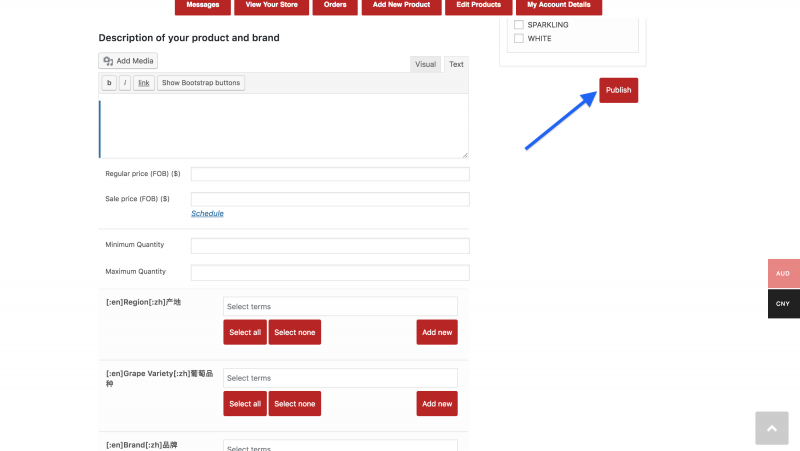Click the '[:en]Grape Variety[:zh]' label

pos(160,378)
